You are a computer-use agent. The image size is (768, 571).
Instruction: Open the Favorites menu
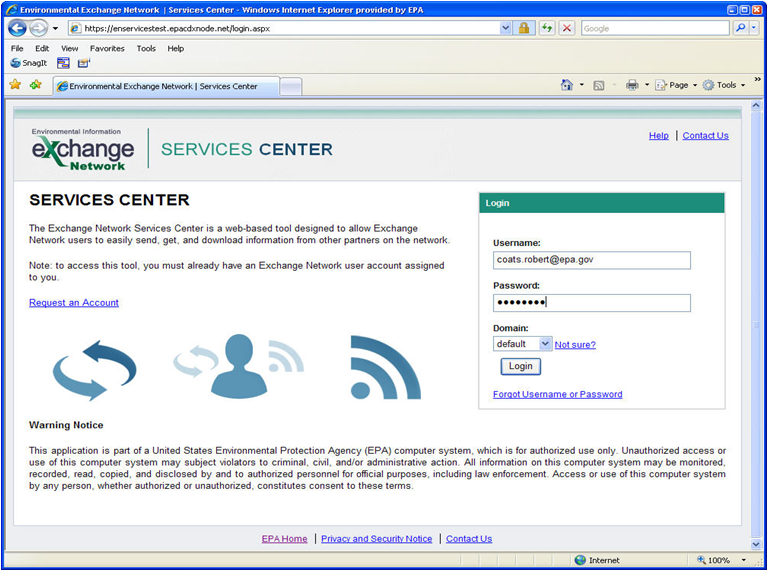point(107,48)
